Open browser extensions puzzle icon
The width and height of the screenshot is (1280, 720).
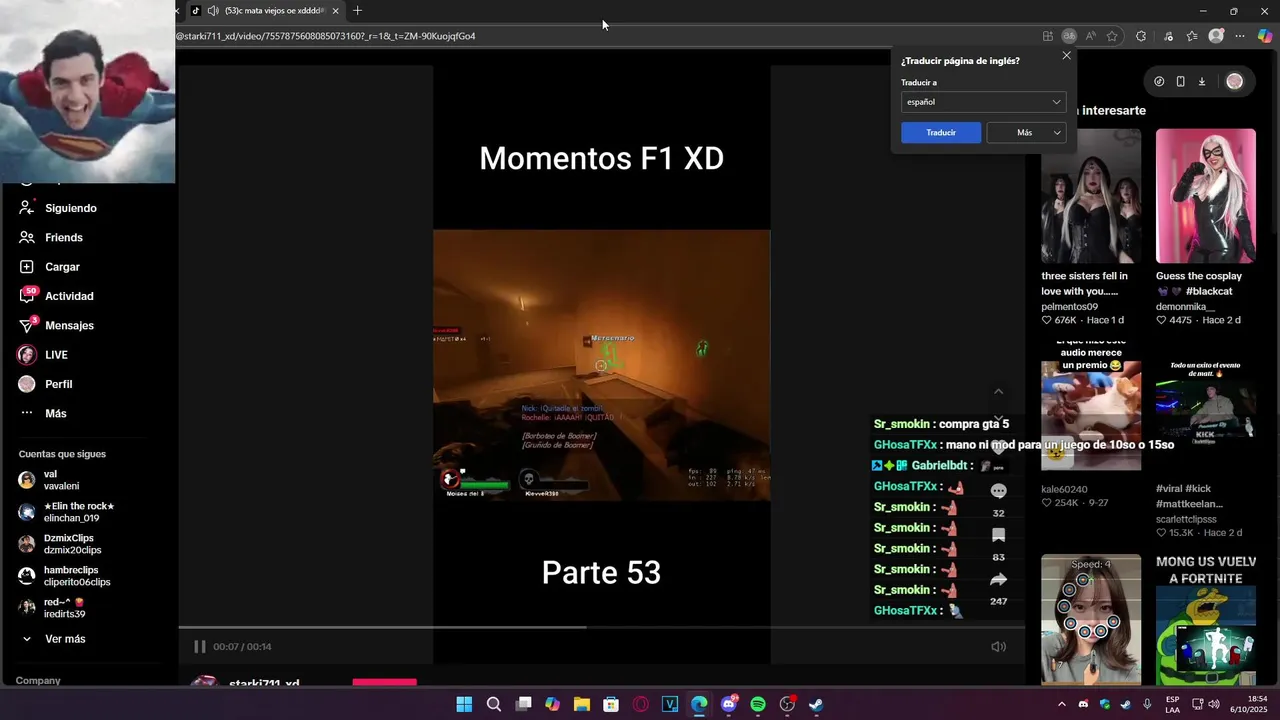click(x=1141, y=36)
